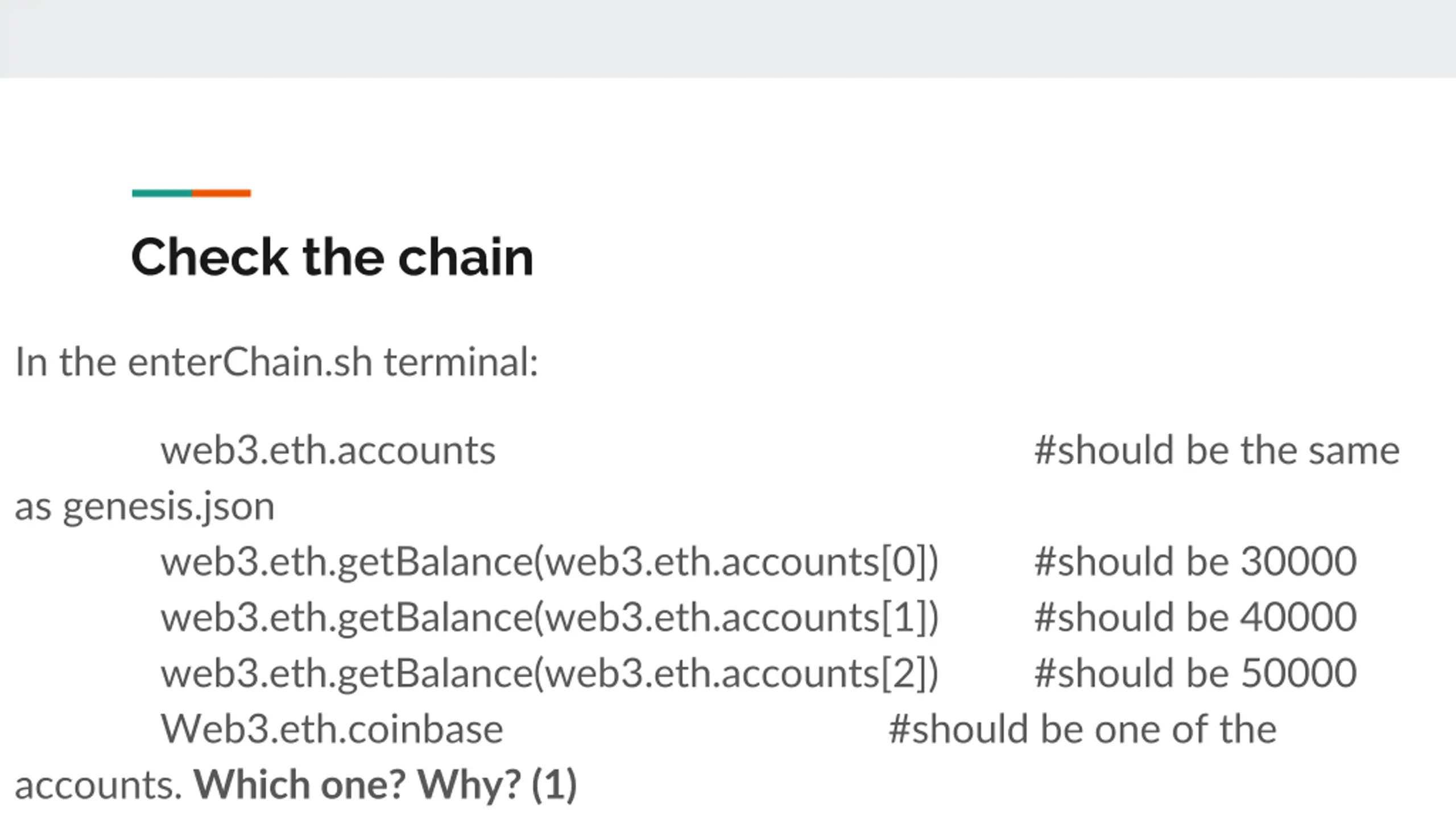Click the '#should be 30000' comment

pos(1196,562)
